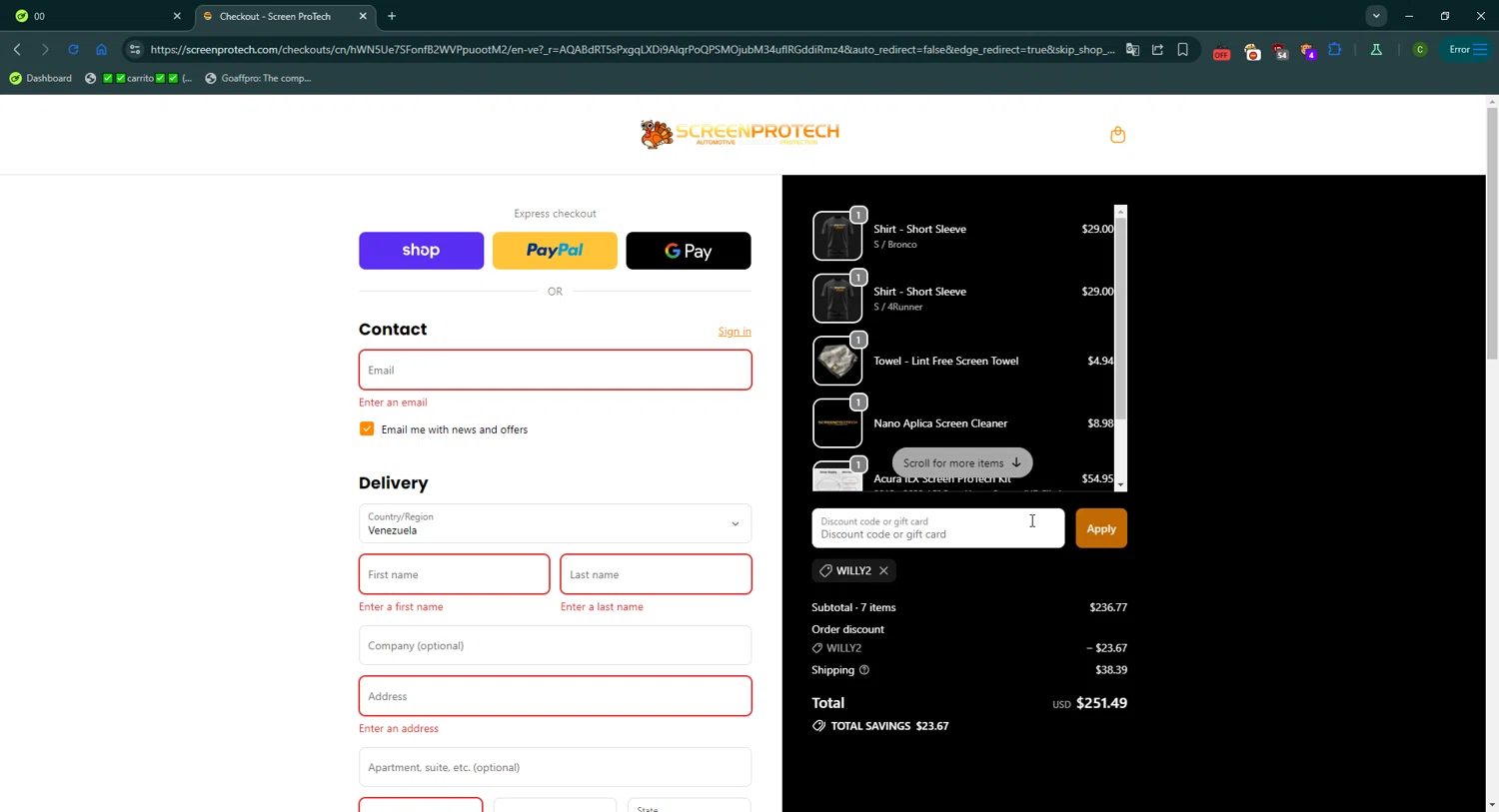Pay with Shop Pay button
The width and height of the screenshot is (1499, 812).
(x=421, y=251)
